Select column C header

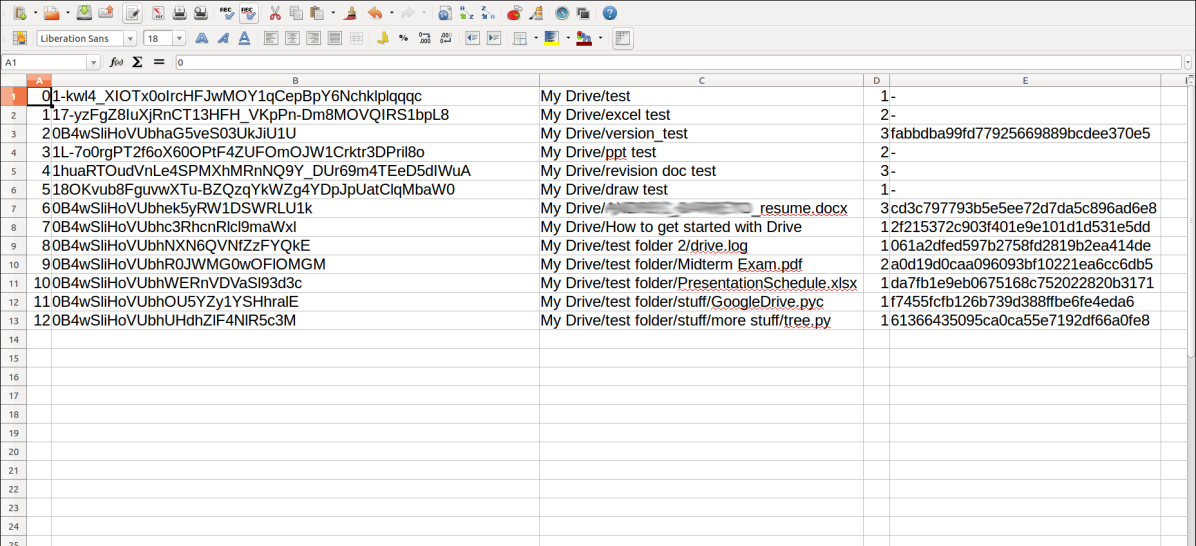click(701, 80)
